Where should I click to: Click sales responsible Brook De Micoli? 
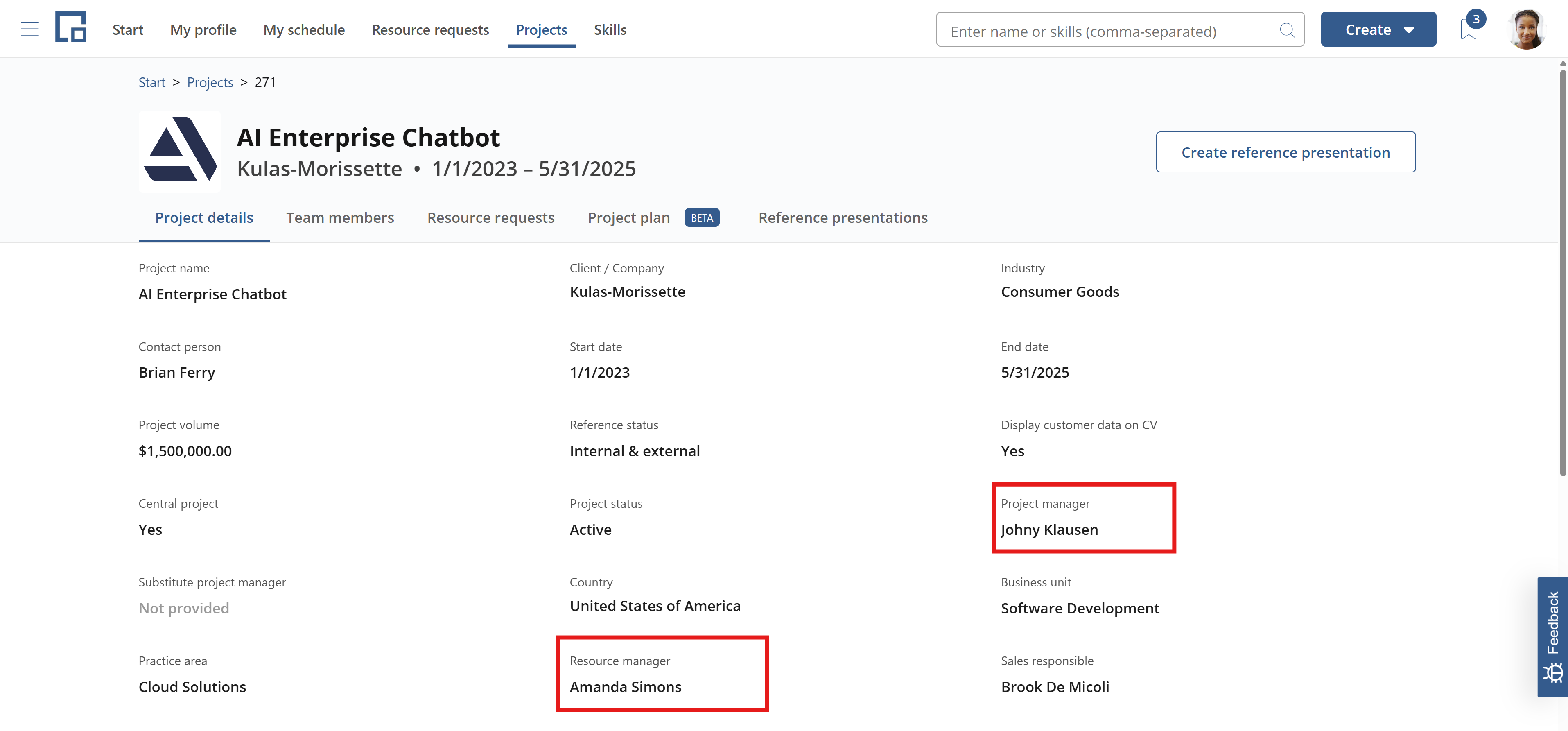[1055, 687]
